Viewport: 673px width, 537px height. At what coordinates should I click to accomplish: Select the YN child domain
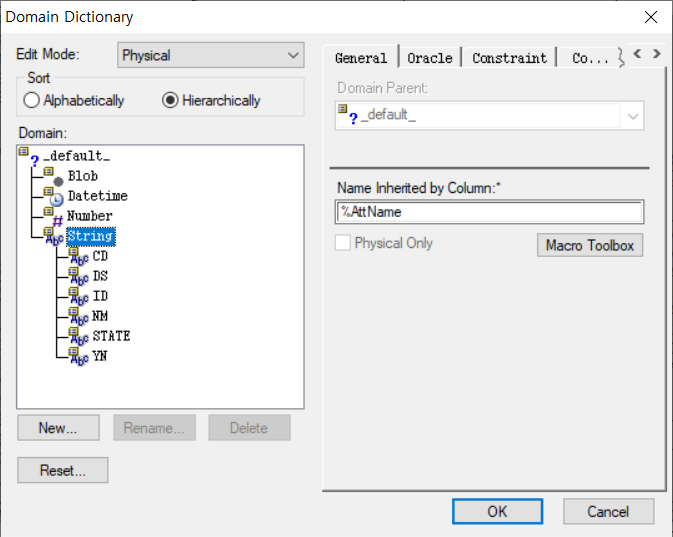(x=100, y=356)
